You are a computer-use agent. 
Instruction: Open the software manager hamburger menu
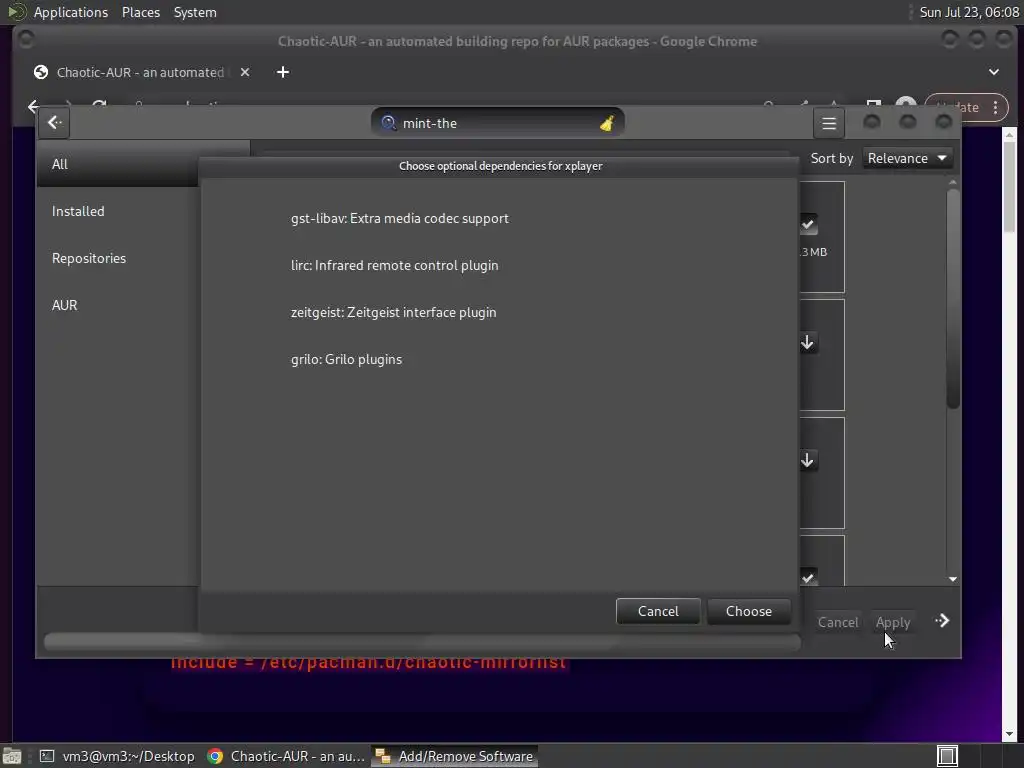[829, 123]
